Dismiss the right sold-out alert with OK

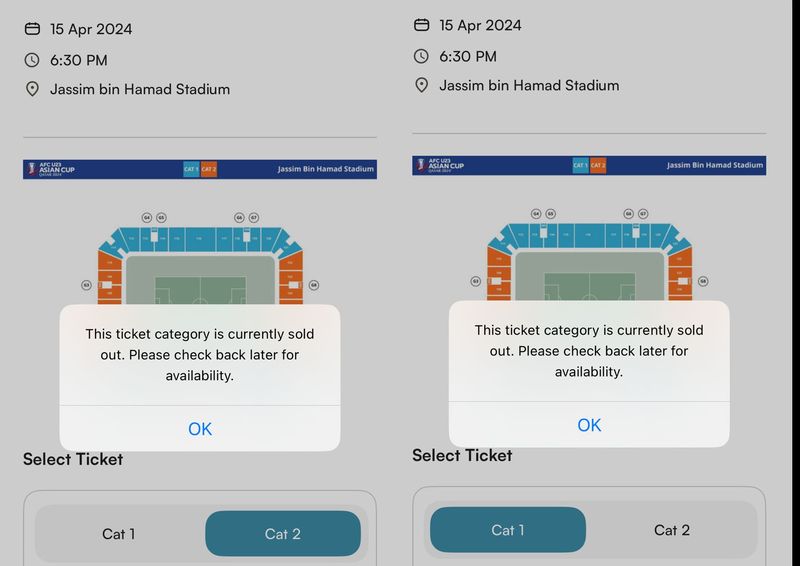pyautogui.click(x=589, y=425)
